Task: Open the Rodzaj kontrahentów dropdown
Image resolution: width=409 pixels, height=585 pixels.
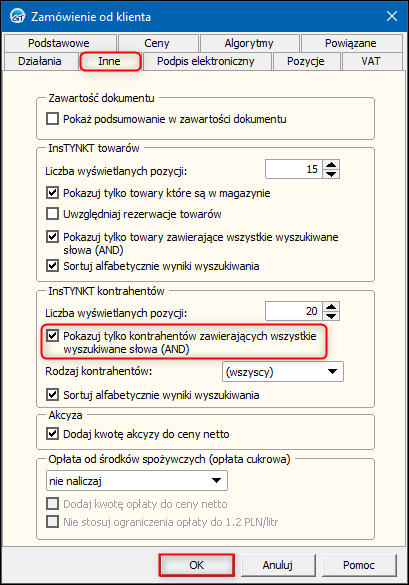Action: [282, 372]
